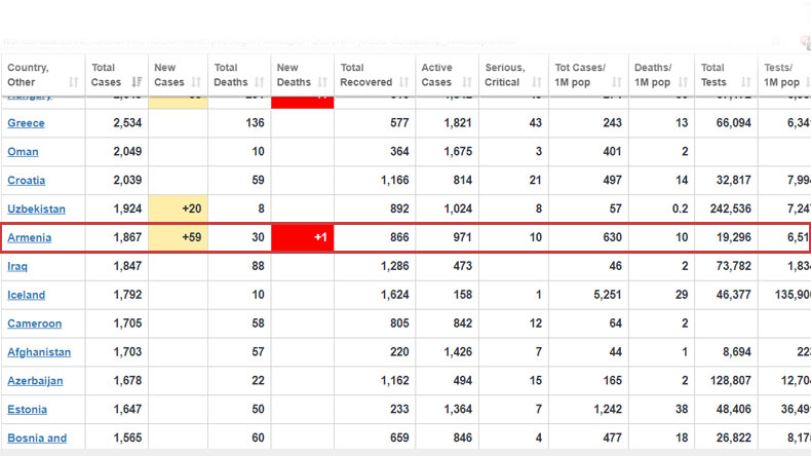Sort by Active Cases column icon
811x456 pixels.
467,82
